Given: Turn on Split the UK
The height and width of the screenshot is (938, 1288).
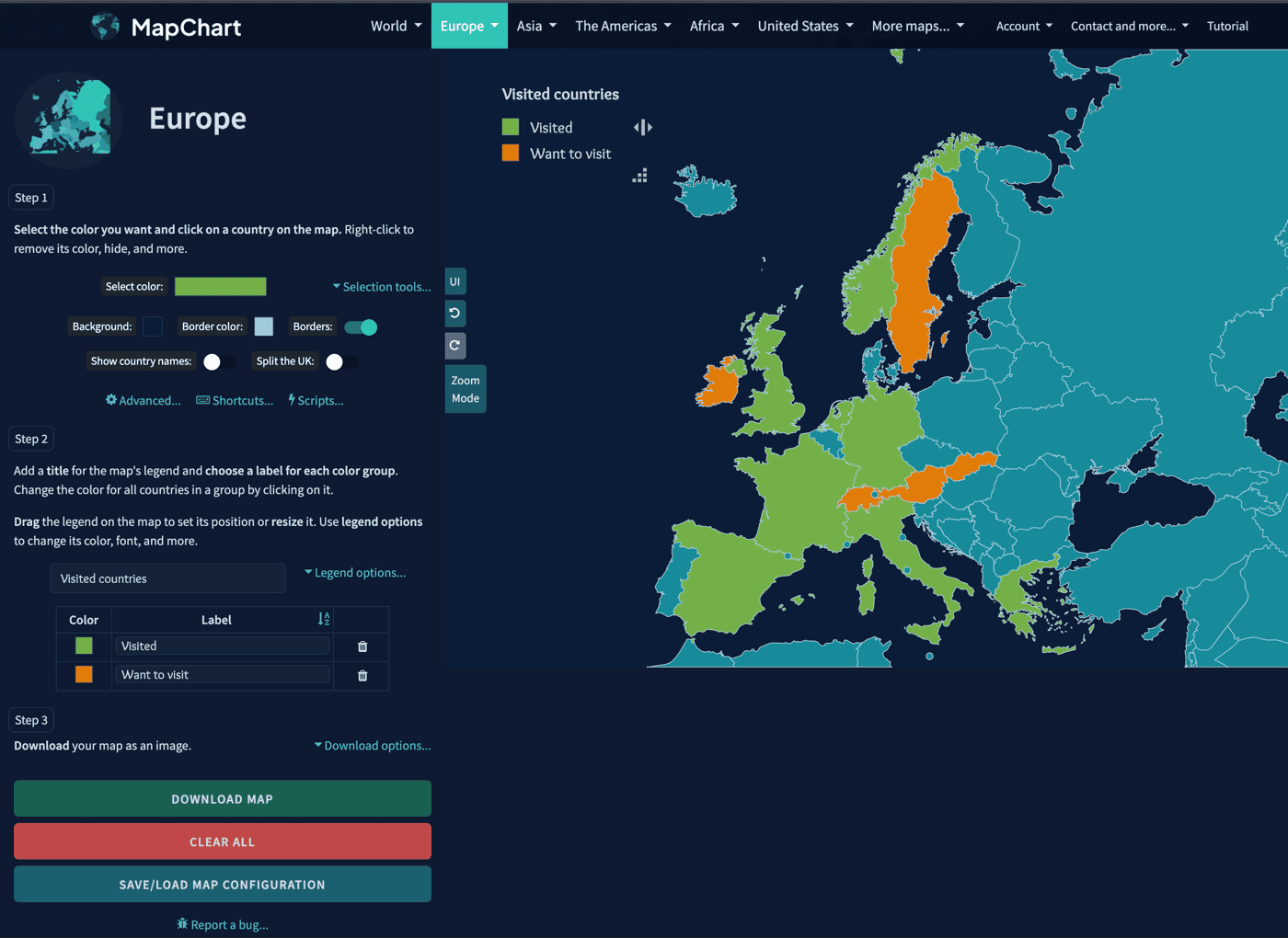Looking at the screenshot, I should (341, 362).
